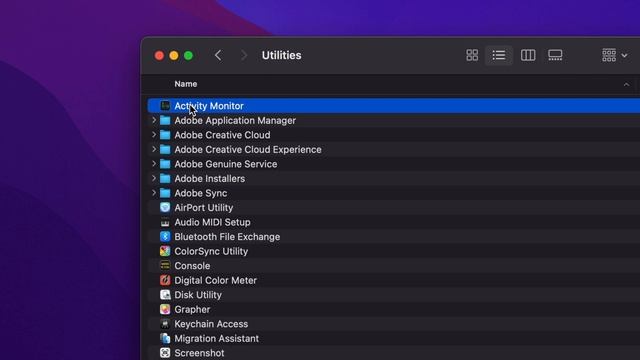Image resolution: width=640 pixels, height=360 pixels.
Task: Click the Adobe Sync folder icon
Action: 165,193
